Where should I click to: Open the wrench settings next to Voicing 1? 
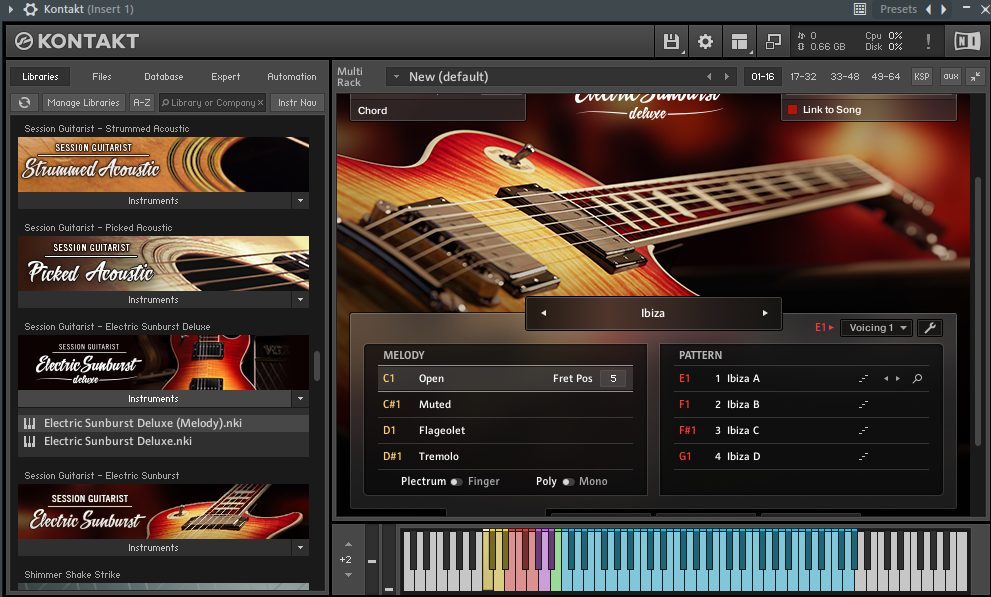(930, 328)
